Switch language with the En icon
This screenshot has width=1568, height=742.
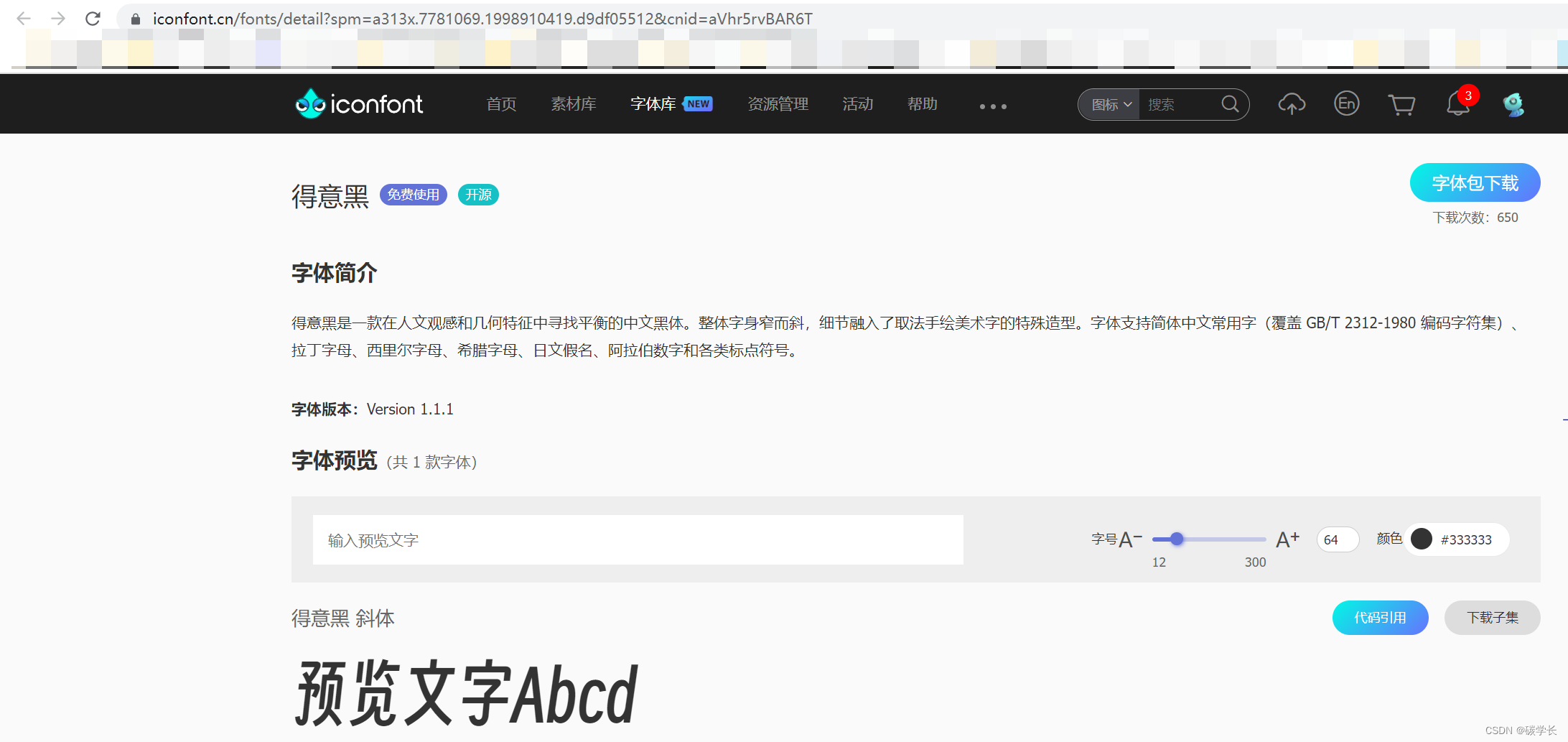point(1346,103)
